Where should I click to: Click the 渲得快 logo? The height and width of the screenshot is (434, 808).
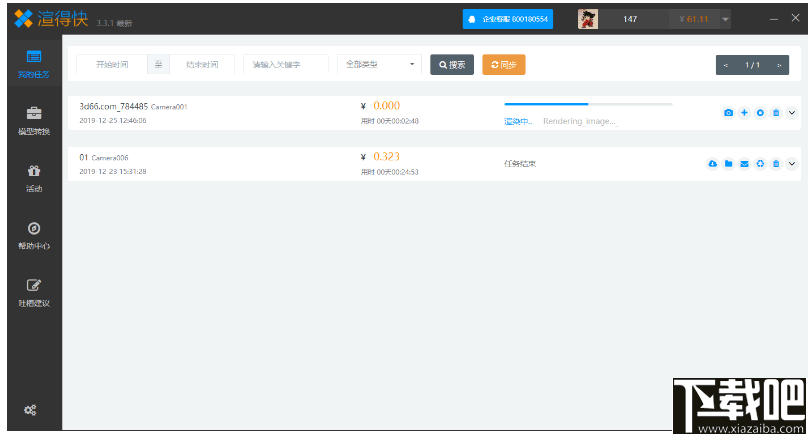tap(51, 19)
